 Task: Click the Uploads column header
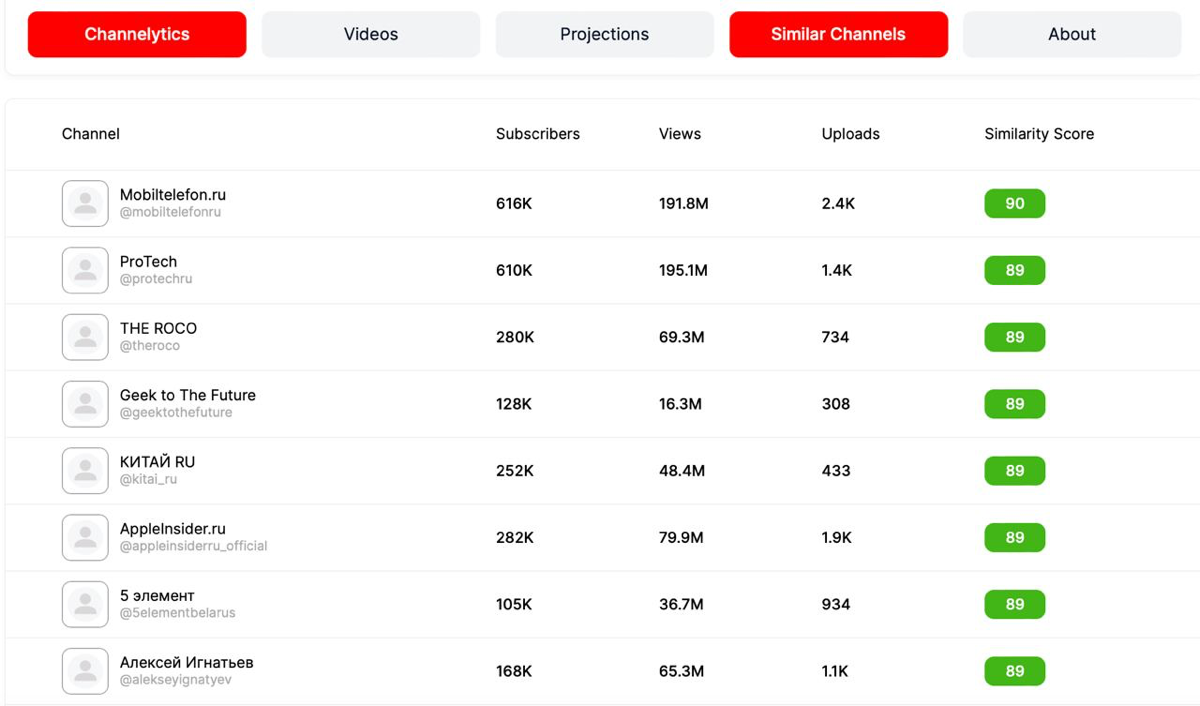851,134
